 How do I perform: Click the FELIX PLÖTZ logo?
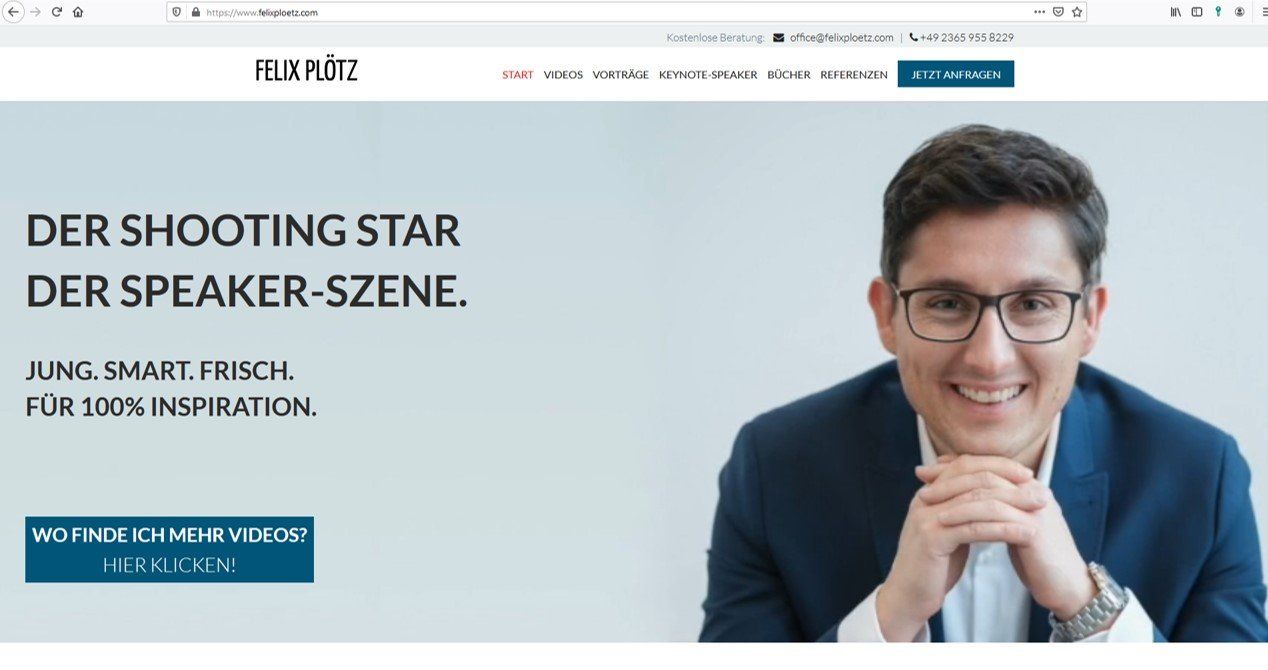(306, 70)
